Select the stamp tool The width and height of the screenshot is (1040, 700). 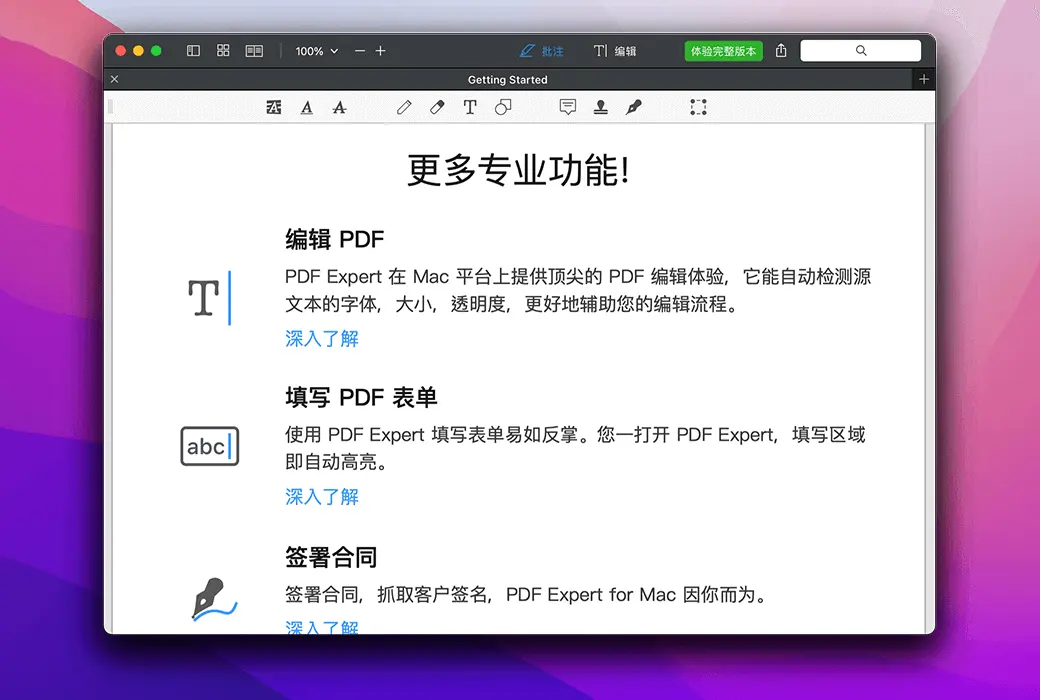(601, 107)
